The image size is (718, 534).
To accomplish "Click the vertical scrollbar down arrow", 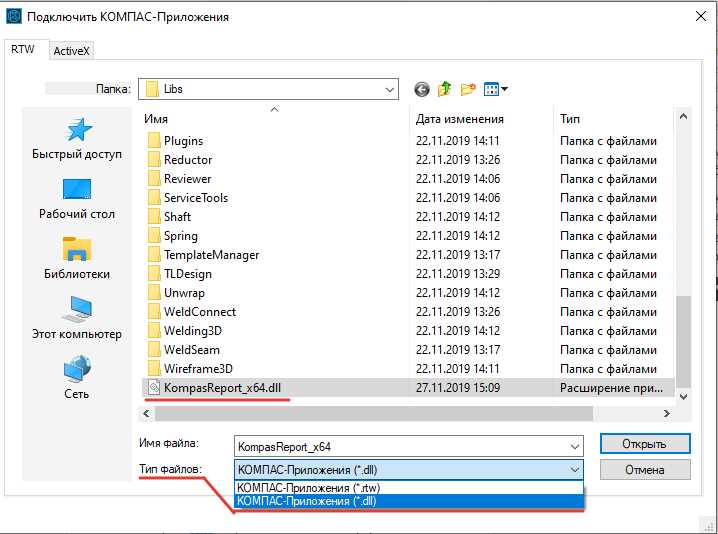I will pyautogui.click(x=683, y=397).
